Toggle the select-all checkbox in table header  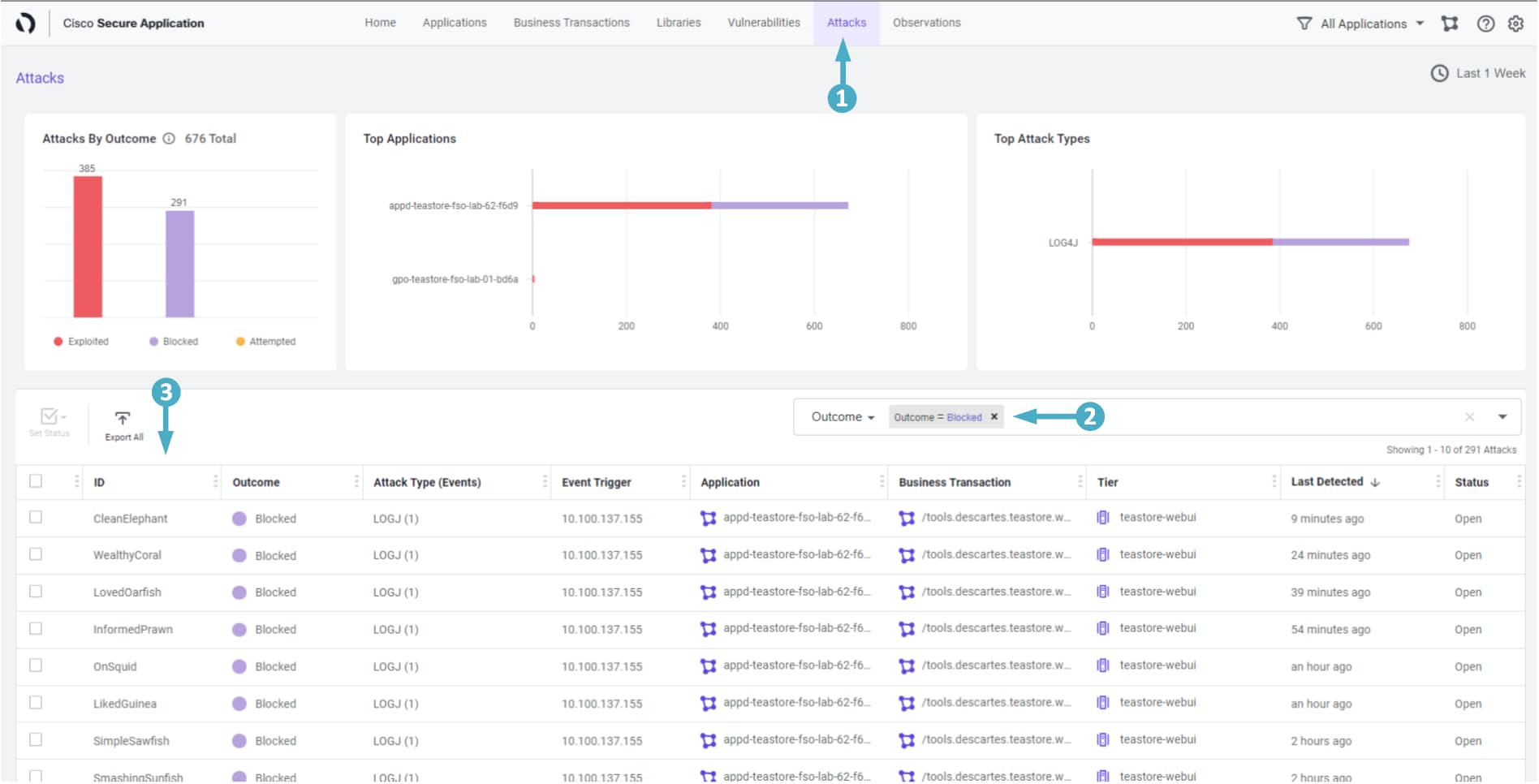coord(36,481)
